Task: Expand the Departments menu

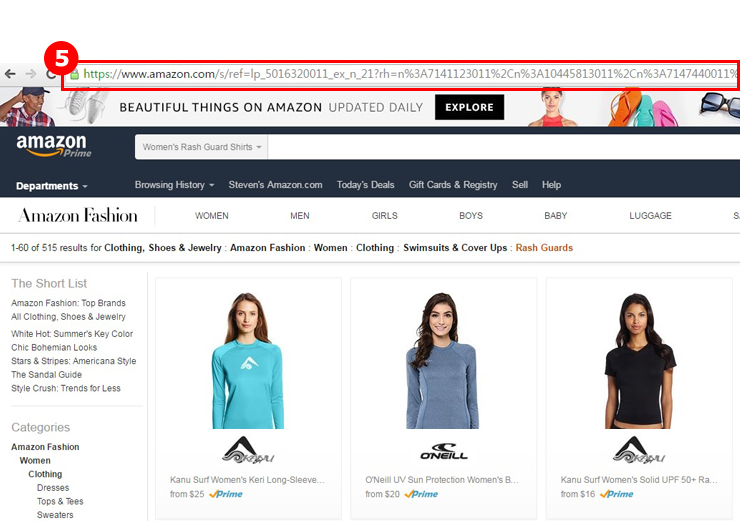Action: coord(51,186)
